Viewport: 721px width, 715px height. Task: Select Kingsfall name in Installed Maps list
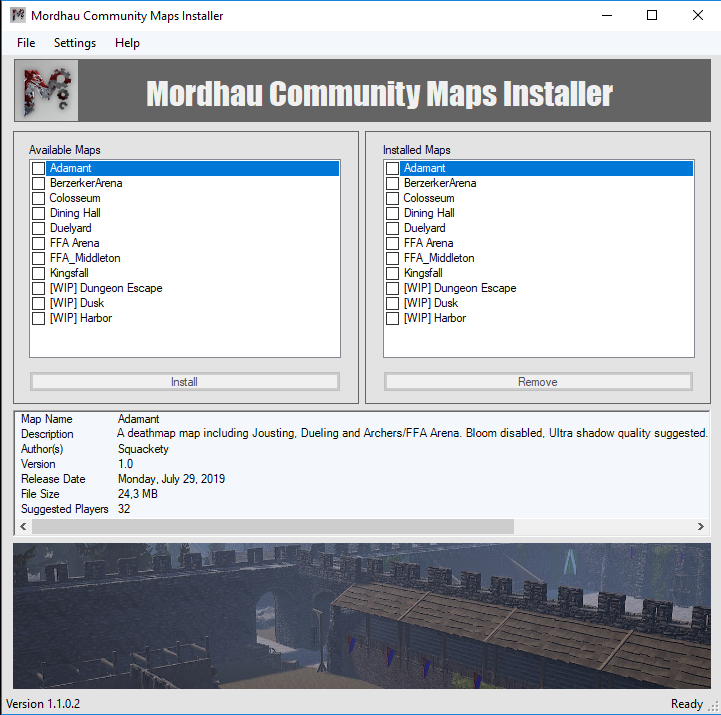[423, 273]
